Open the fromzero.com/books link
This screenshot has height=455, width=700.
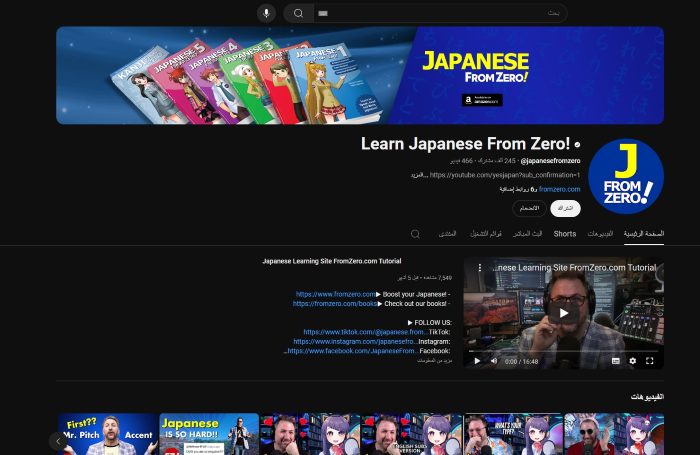(337, 303)
